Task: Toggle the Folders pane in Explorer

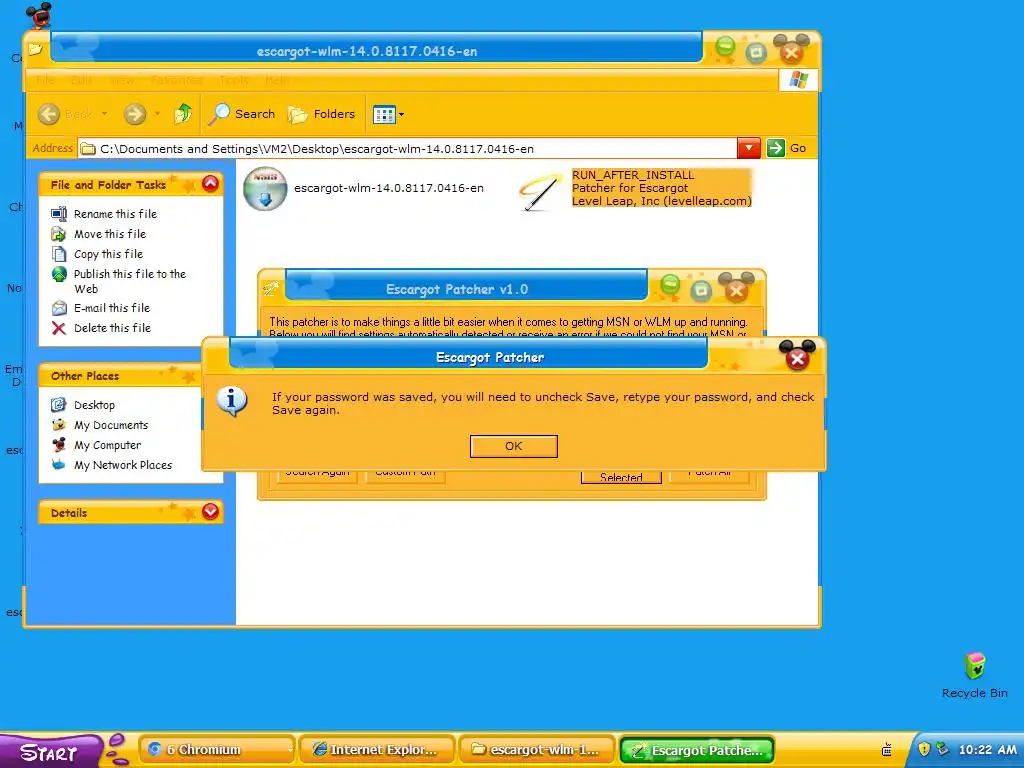Action: pos(321,114)
